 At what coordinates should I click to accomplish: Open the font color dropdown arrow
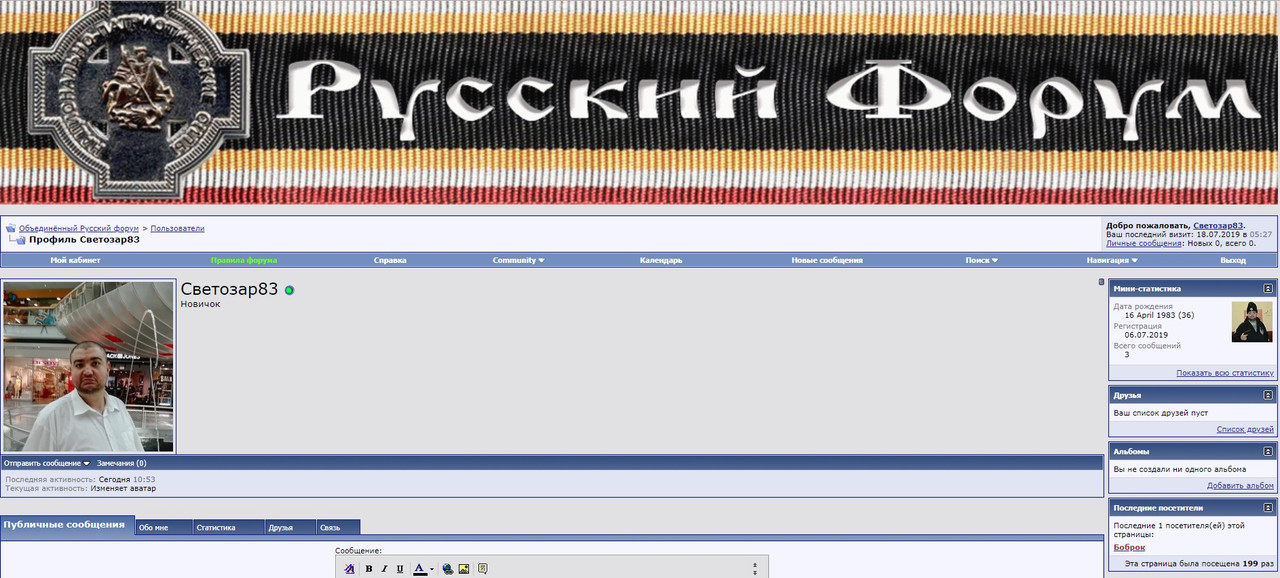432,569
